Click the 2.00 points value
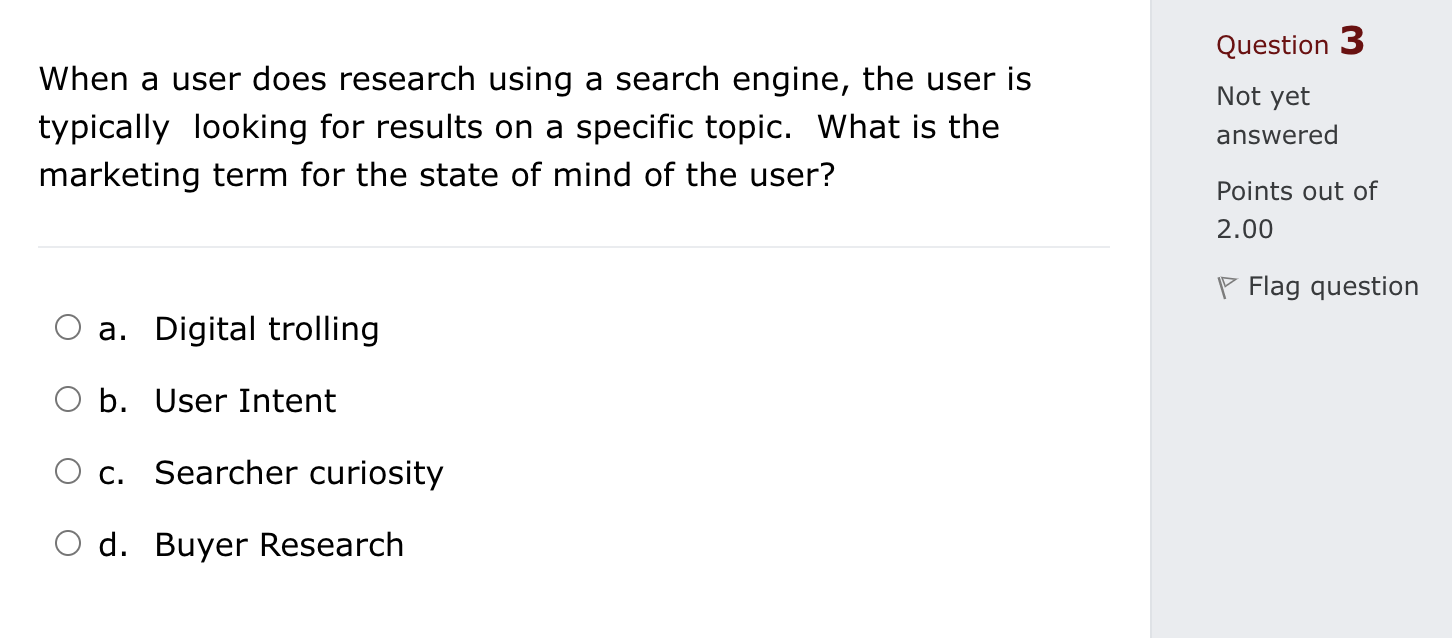The width and height of the screenshot is (1452, 638). (x=1243, y=229)
